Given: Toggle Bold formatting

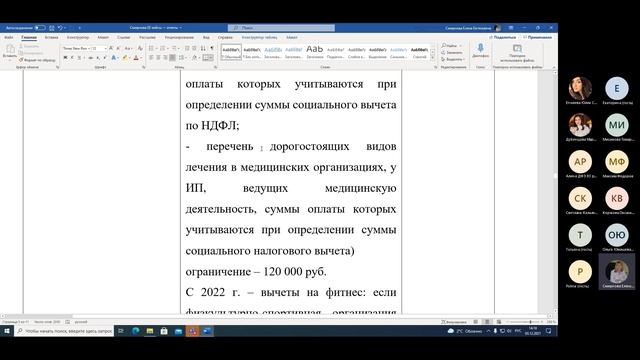Looking at the screenshot, I should (65, 58).
